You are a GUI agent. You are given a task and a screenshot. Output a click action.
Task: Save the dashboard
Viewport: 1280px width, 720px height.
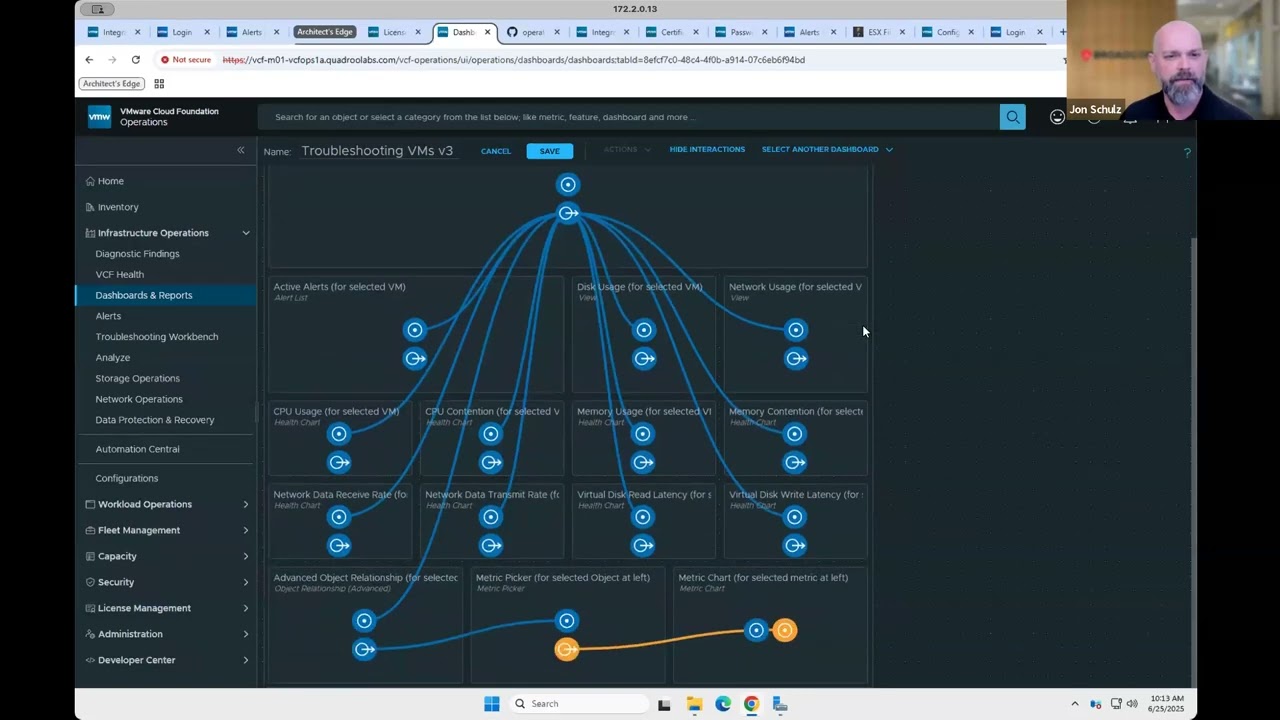click(550, 151)
